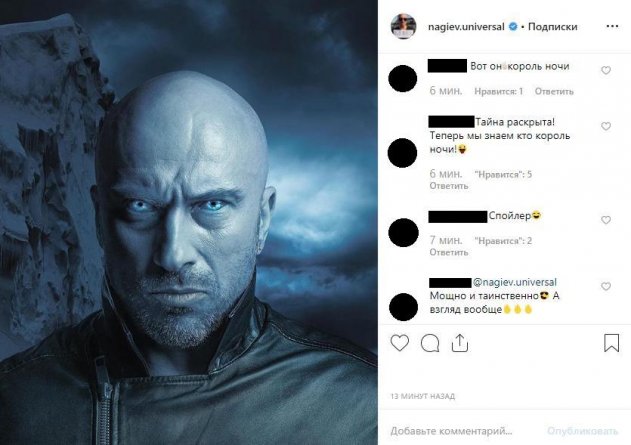
Task: Like the post with the heart icon
Action: tap(400, 344)
